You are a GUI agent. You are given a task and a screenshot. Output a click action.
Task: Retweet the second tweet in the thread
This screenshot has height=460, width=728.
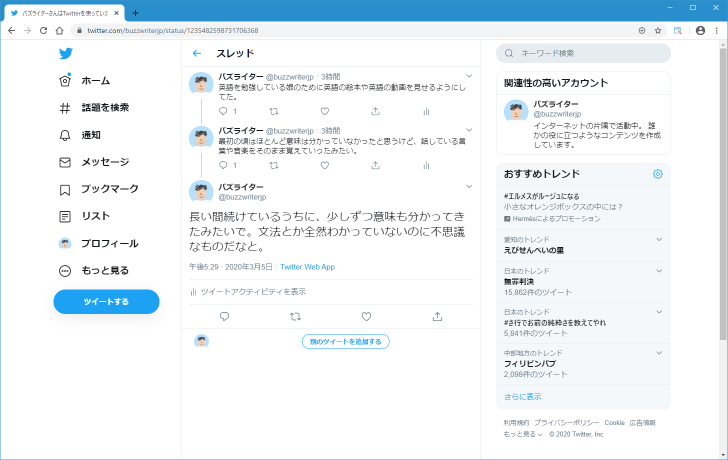274,165
